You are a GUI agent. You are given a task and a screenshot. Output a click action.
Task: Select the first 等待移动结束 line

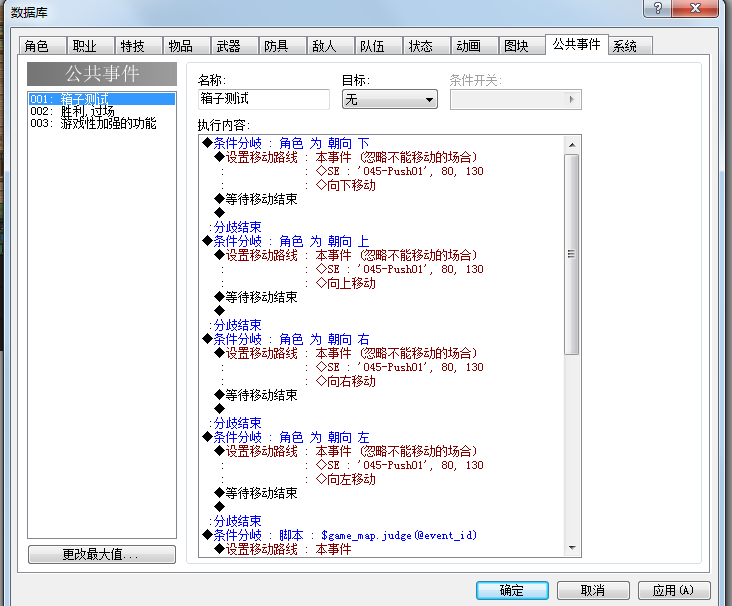tap(256, 199)
